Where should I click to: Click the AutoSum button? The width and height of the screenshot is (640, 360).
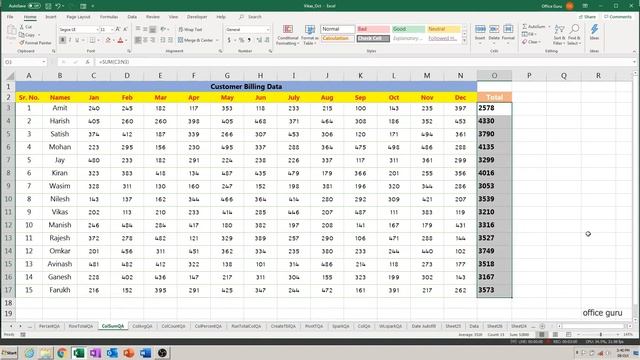tap(533, 27)
